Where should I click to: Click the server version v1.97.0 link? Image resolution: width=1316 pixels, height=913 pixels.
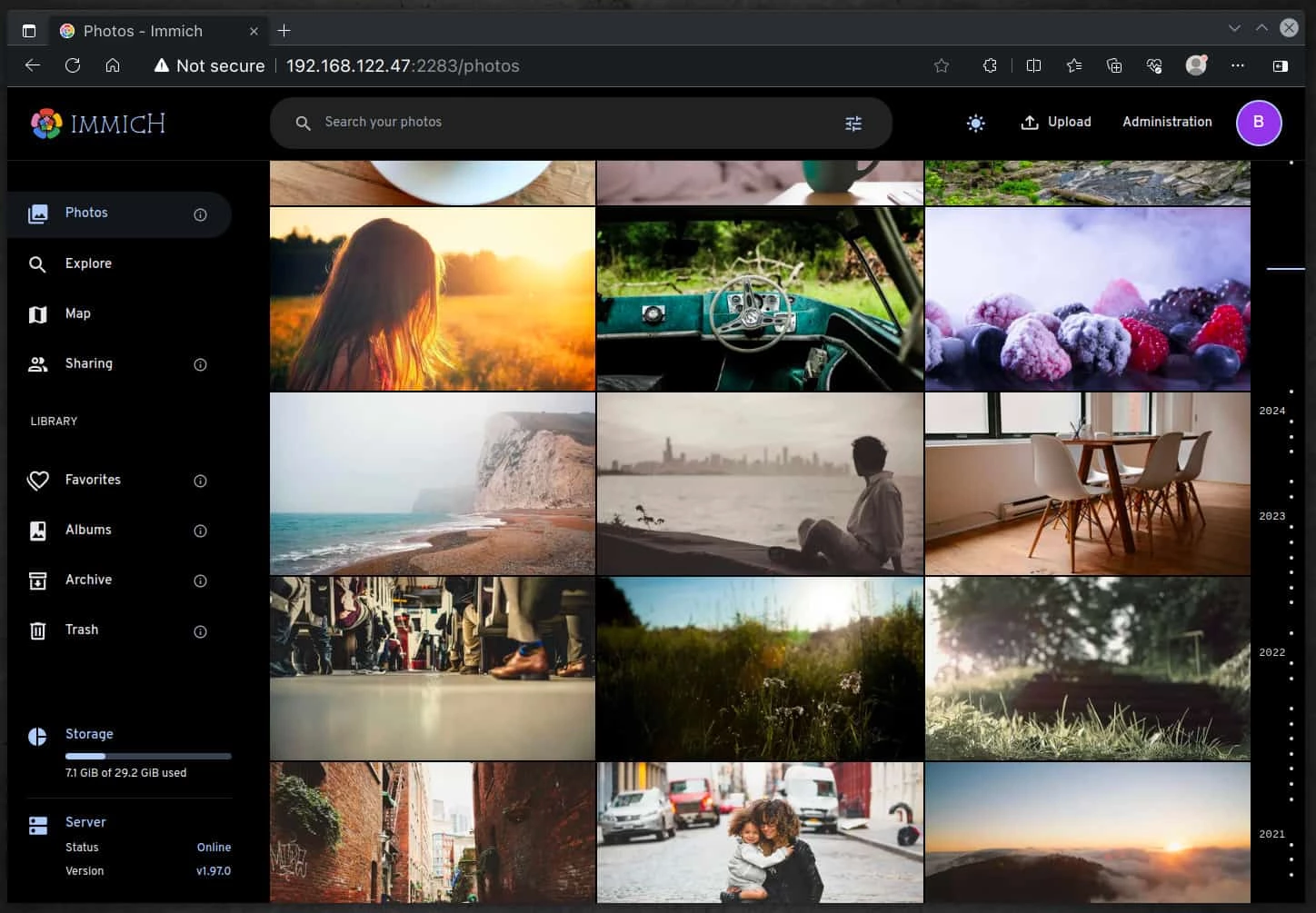[214, 871]
